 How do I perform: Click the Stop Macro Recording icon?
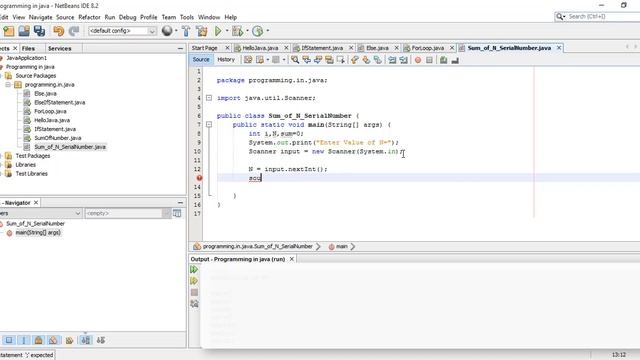429,60
